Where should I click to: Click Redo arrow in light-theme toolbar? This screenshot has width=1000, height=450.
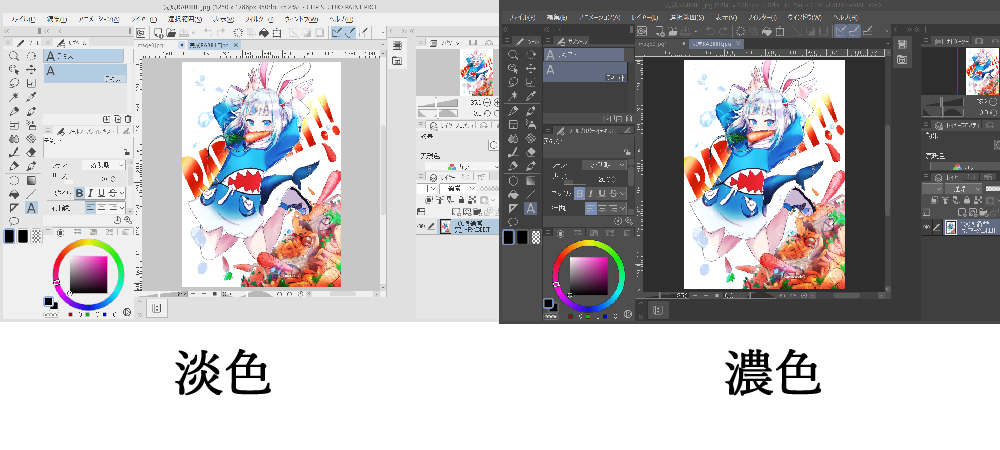[x=221, y=33]
